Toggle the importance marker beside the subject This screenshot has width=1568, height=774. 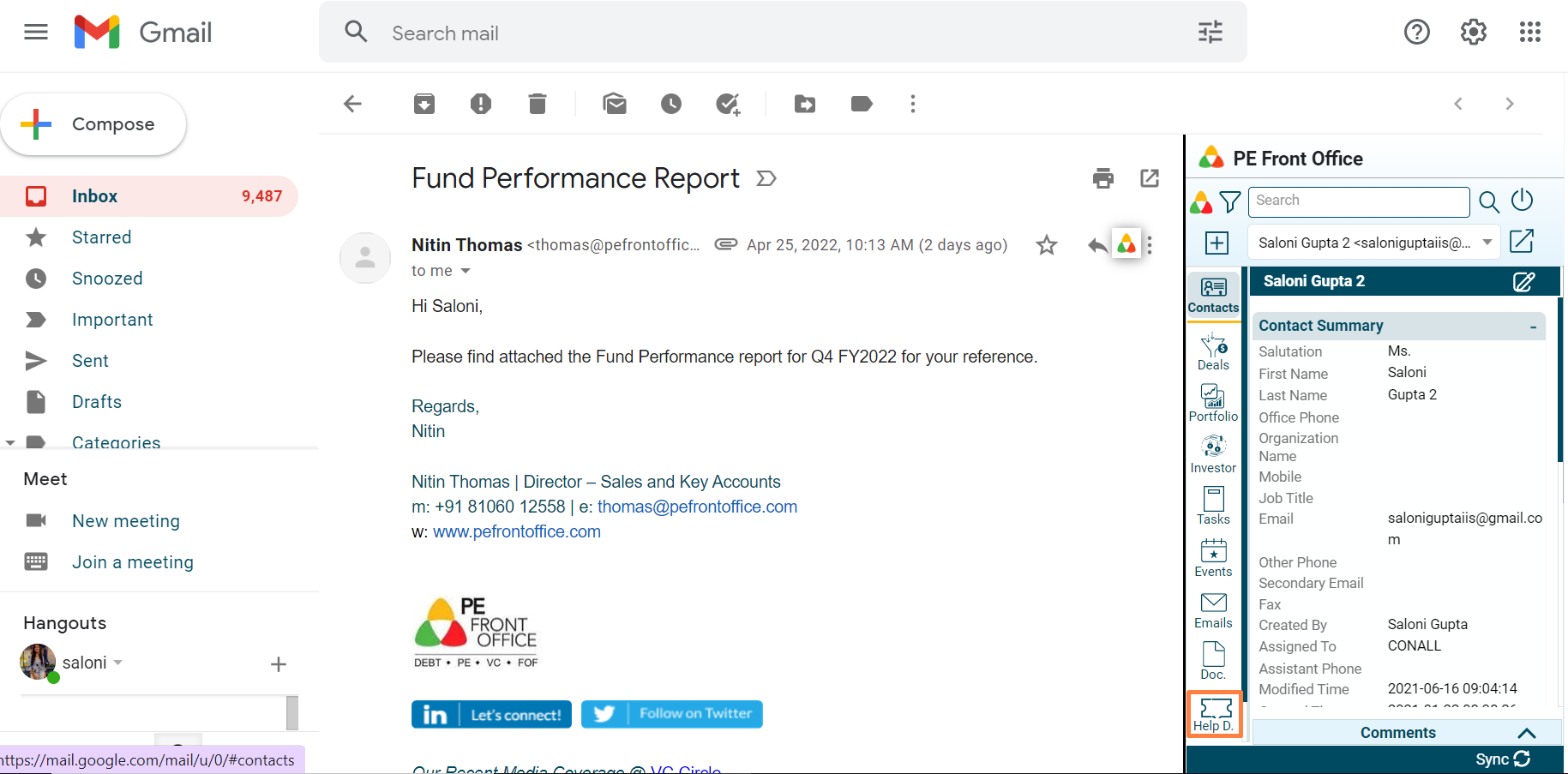766,178
